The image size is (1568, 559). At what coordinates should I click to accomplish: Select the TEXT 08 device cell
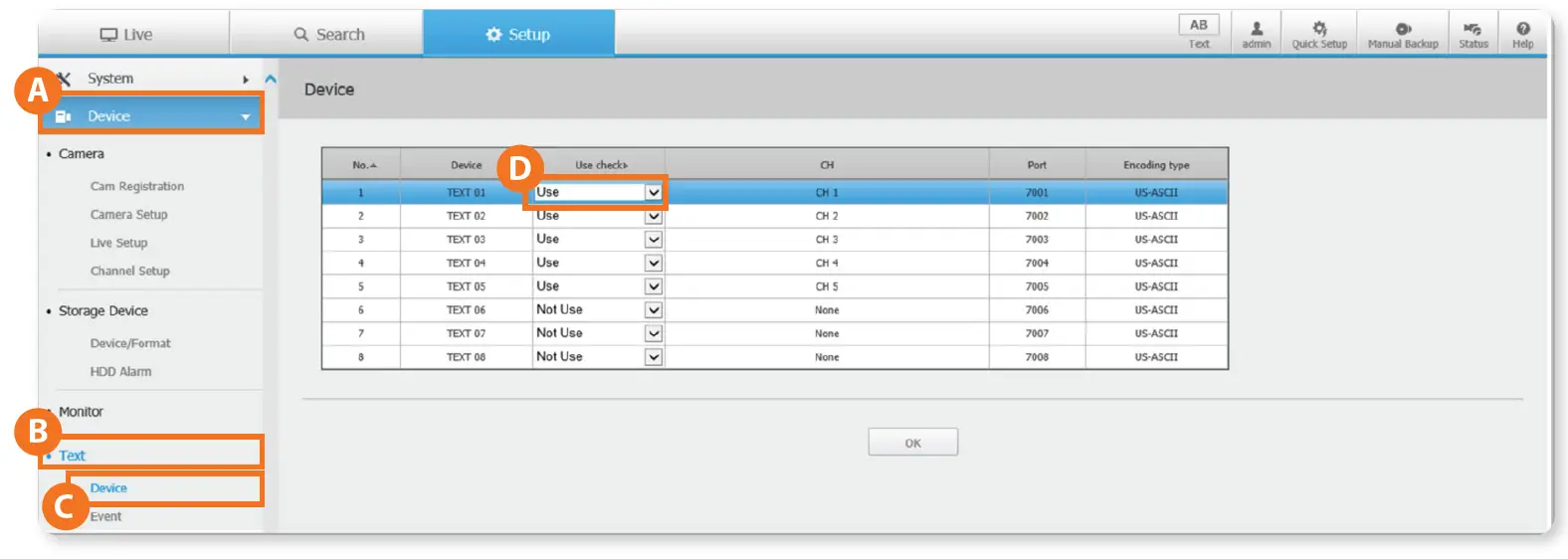[x=466, y=357]
